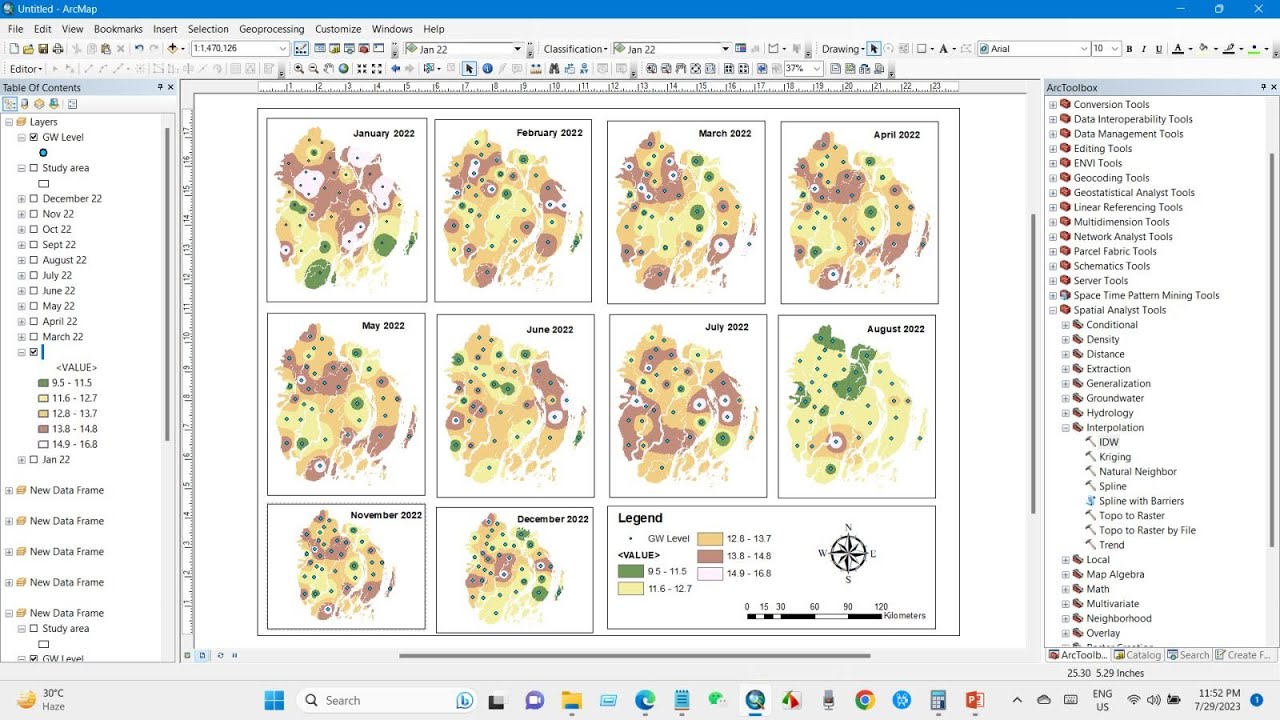1280x720 pixels.
Task: Check the August 22 layer box
Action: click(34, 260)
